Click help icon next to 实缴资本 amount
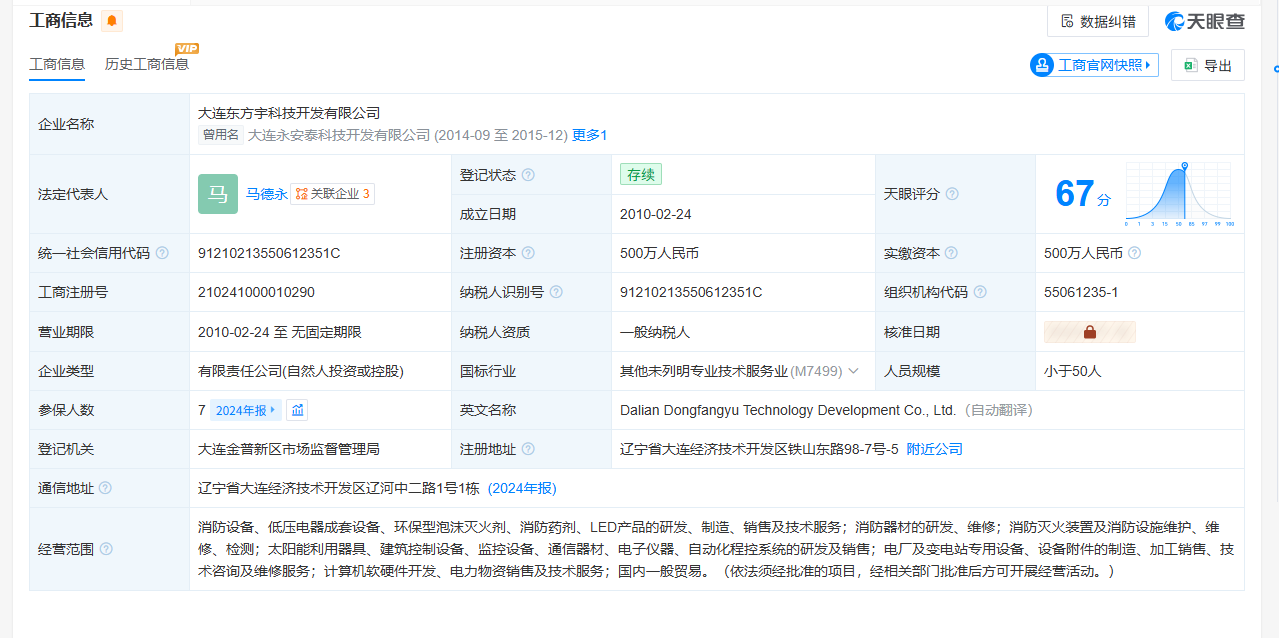 point(1134,254)
